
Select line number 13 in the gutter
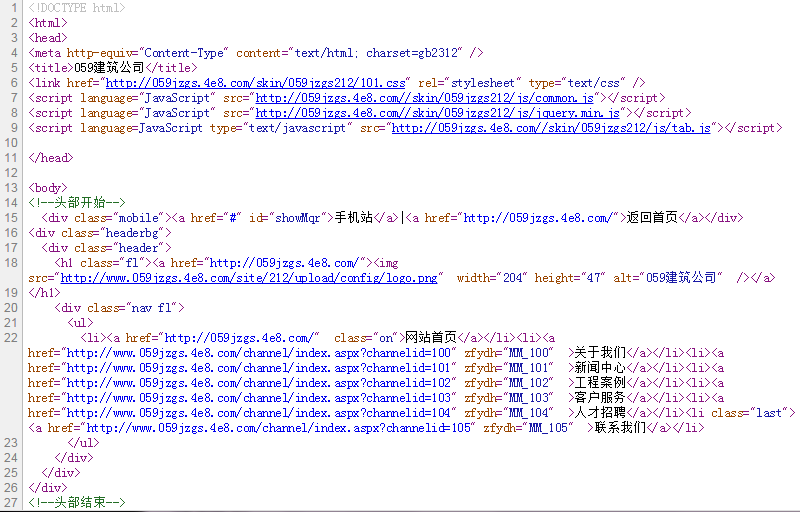coord(12,188)
